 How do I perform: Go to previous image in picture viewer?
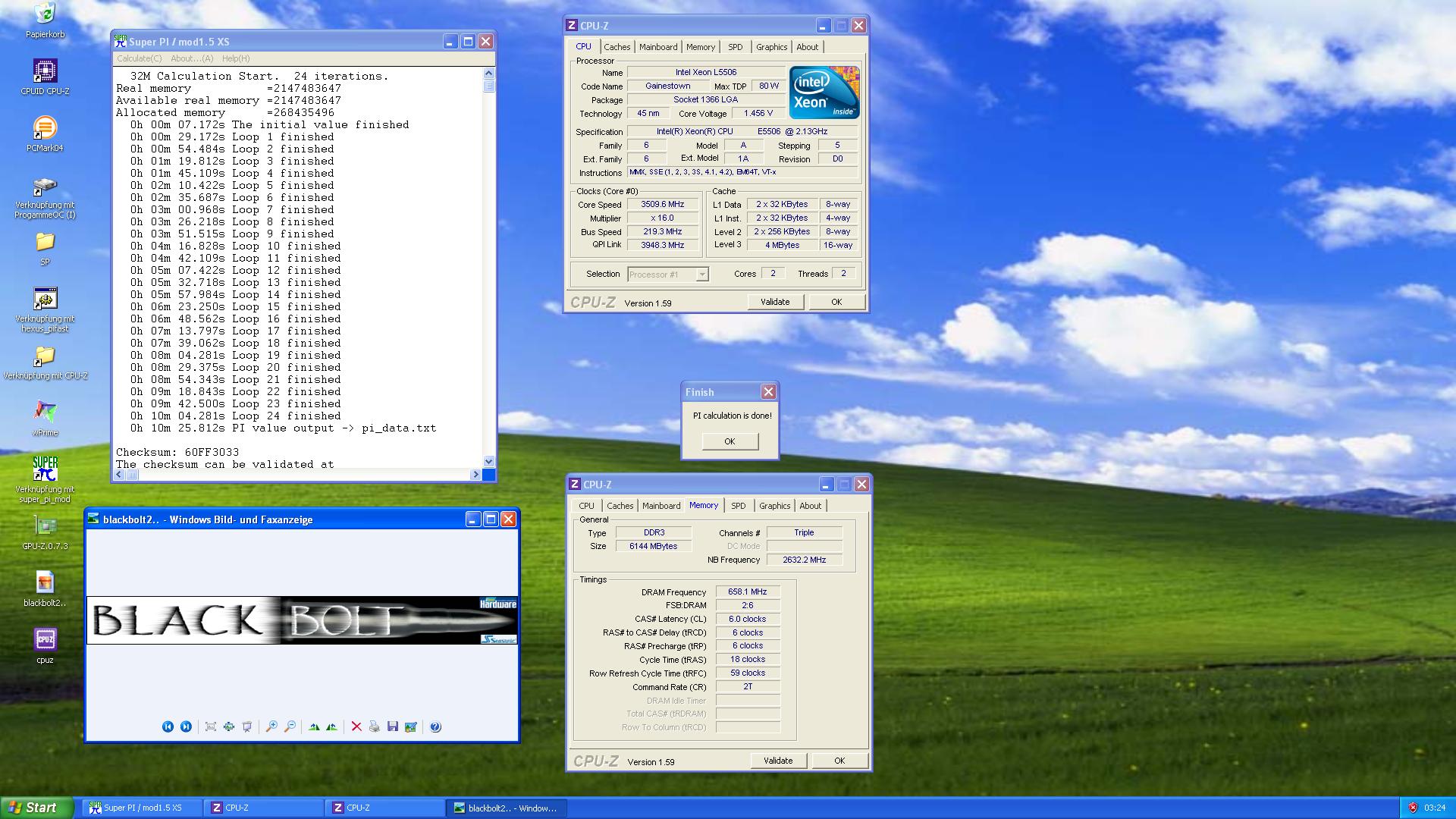click(x=168, y=726)
